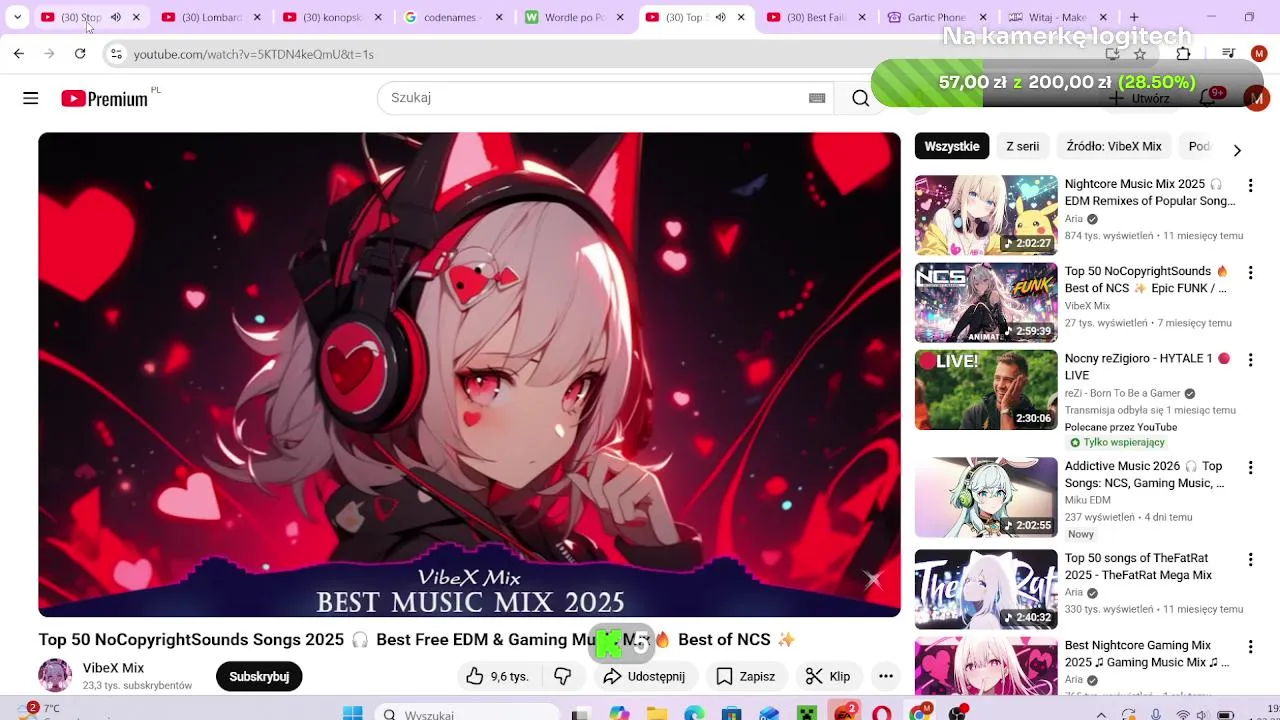Switch to the Wordle po Polsku tab
The image size is (1280, 720).
[576, 17]
